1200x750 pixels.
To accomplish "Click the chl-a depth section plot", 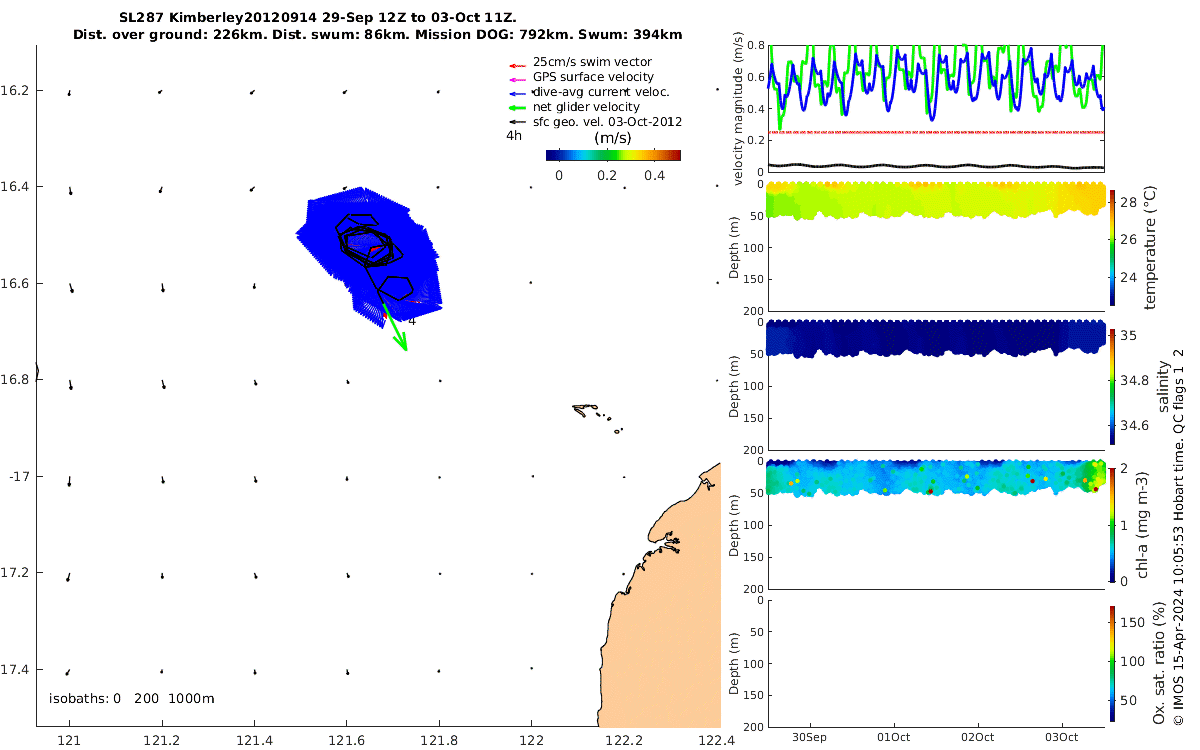I will coord(936,523).
